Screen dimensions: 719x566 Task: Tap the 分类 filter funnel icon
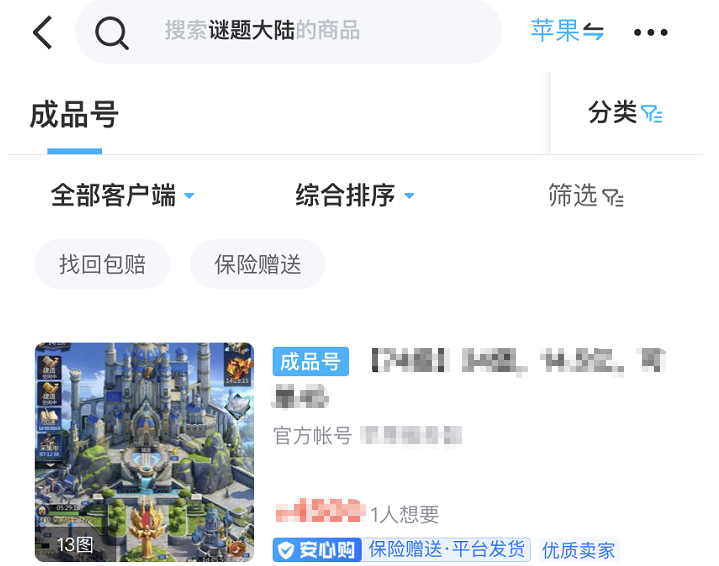[x=652, y=114]
